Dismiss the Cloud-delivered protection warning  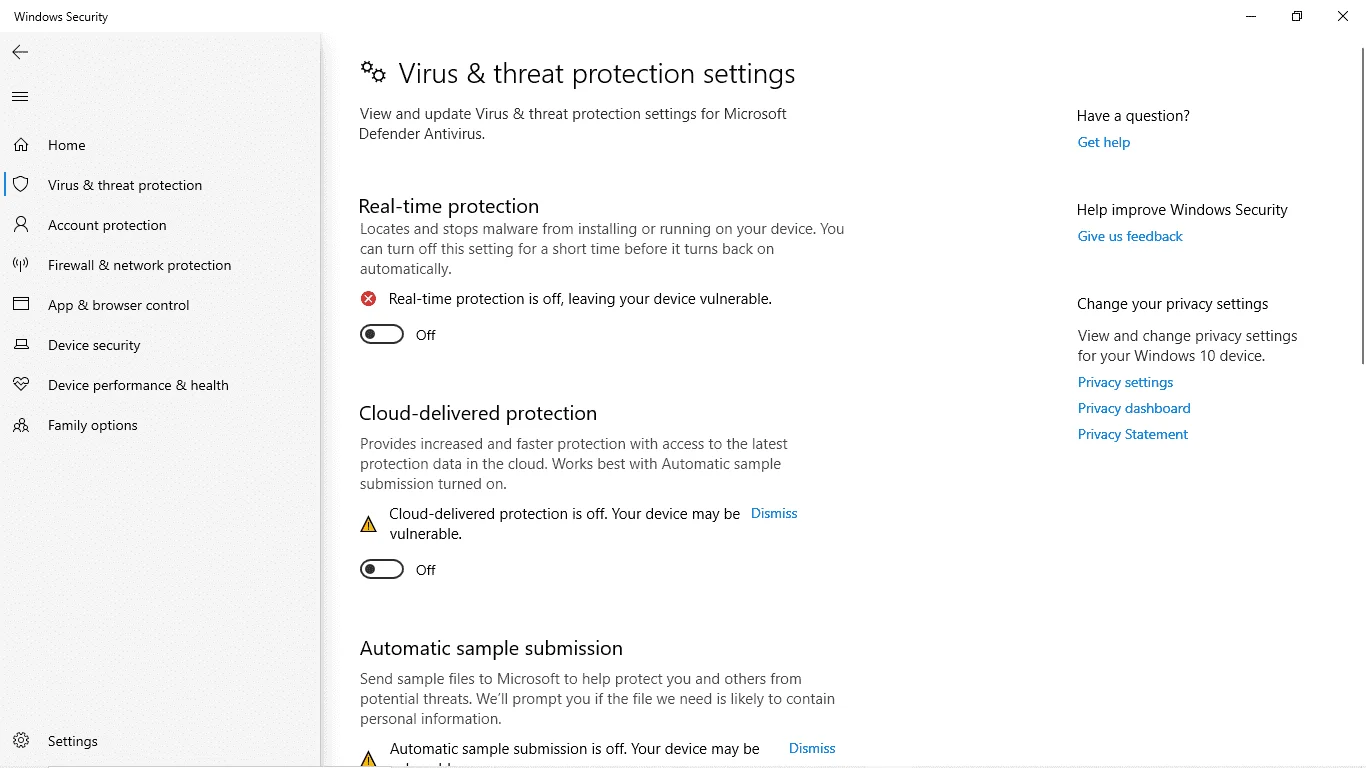[x=774, y=513]
